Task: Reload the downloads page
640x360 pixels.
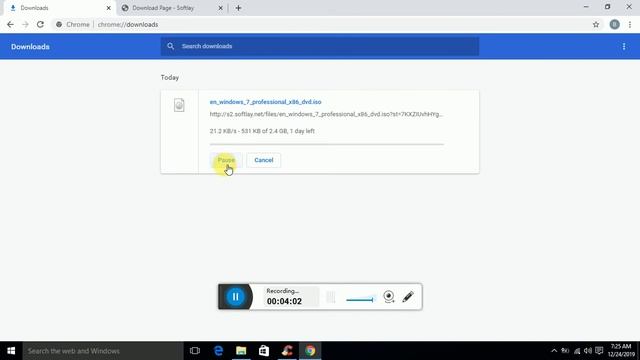Action: (40, 24)
